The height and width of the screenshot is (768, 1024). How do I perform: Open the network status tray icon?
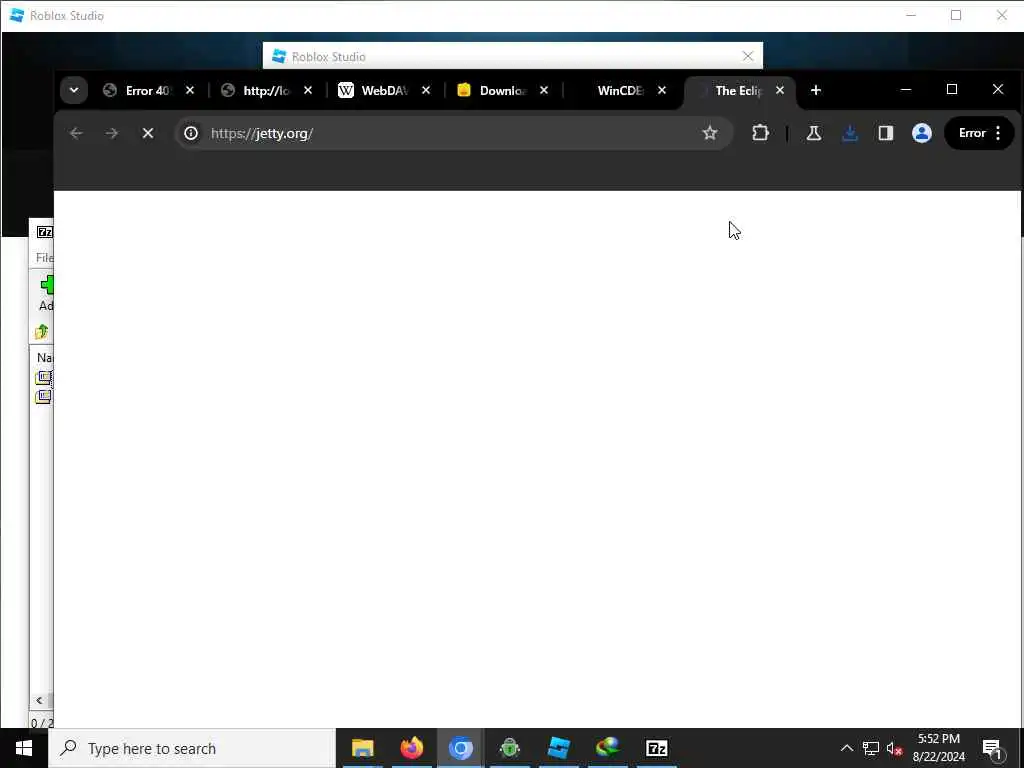tap(871, 748)
